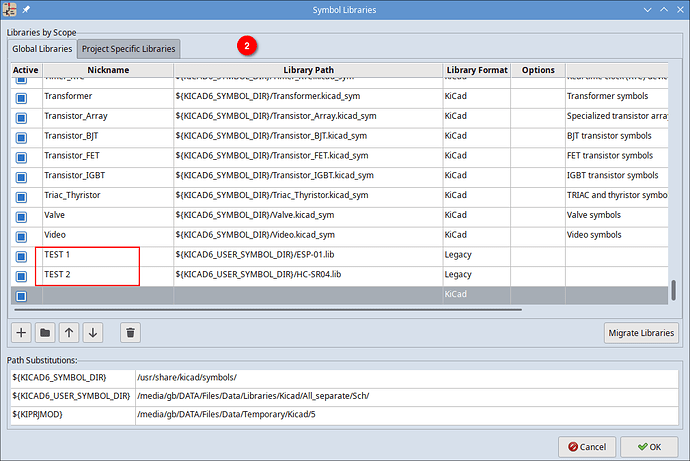Open Legacy format cell for TEST 1

(477, 255)
